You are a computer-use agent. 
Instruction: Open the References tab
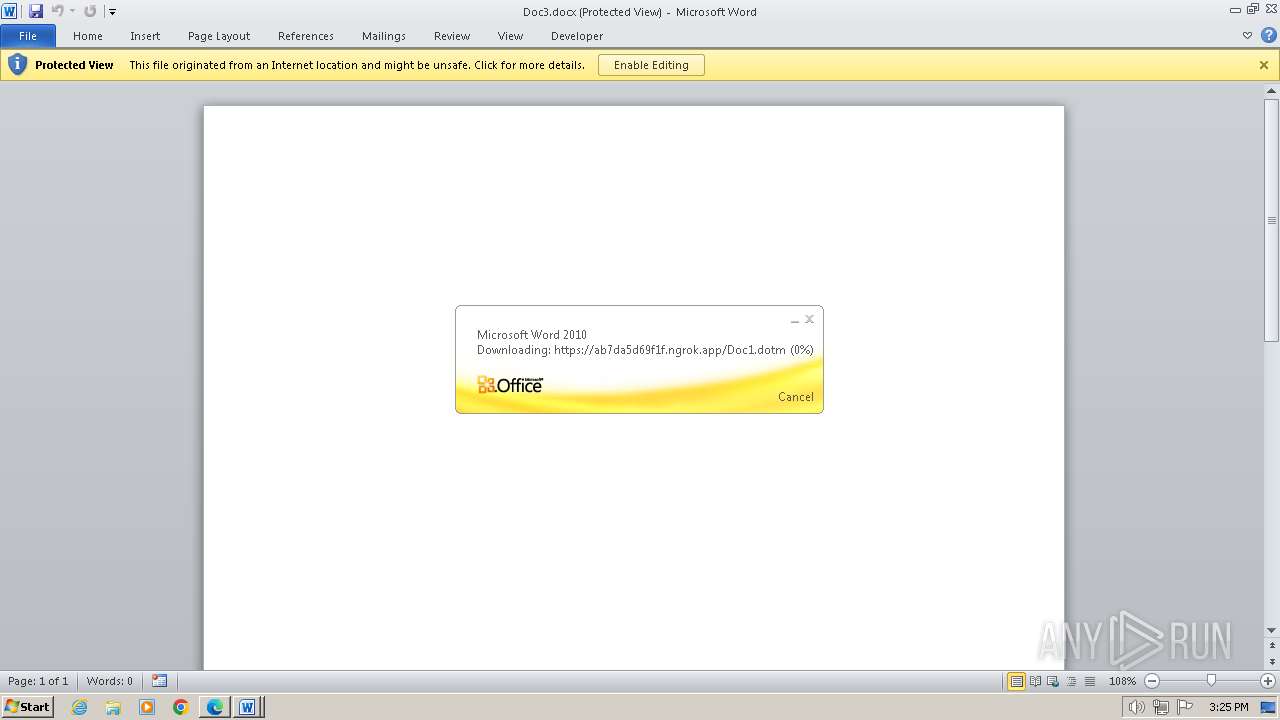coord(306,36)
